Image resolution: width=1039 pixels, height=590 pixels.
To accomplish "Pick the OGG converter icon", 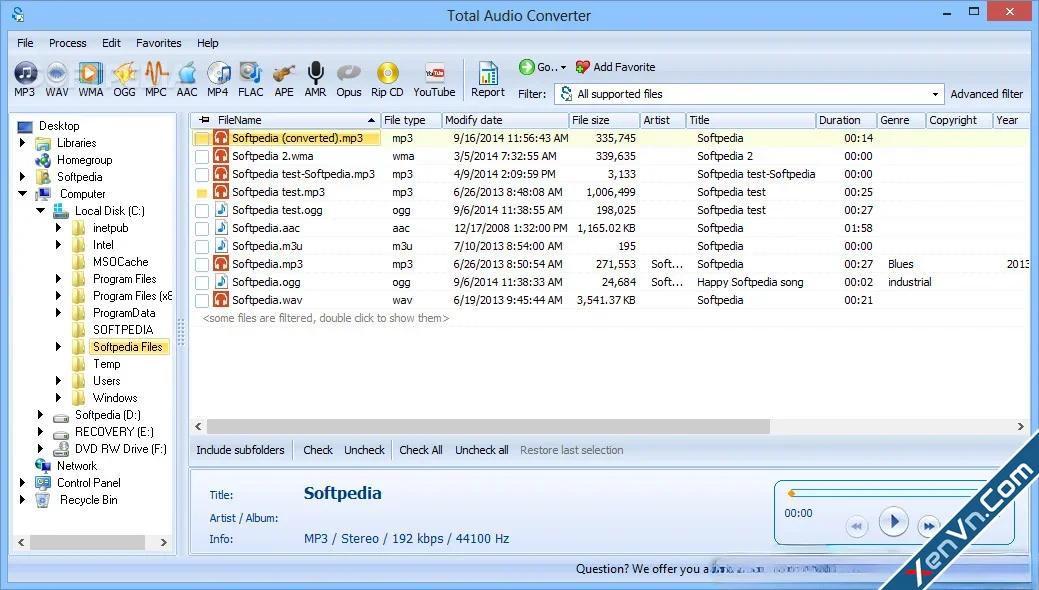I will [x=124, y=72].
